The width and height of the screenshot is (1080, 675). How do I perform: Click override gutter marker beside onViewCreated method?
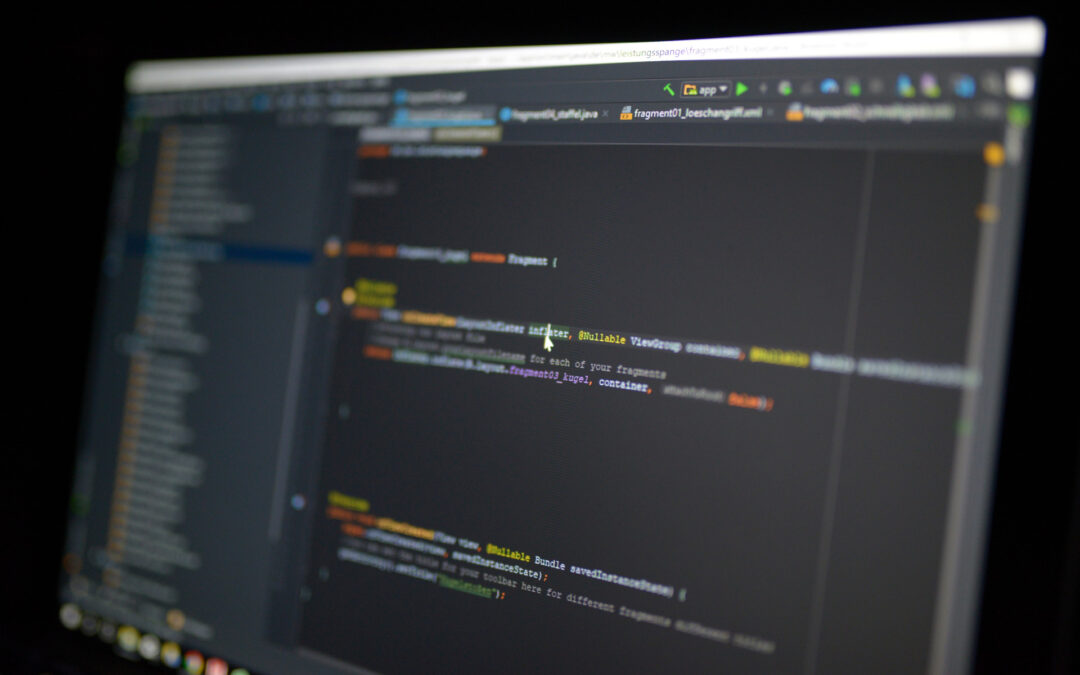click(297, 501)
